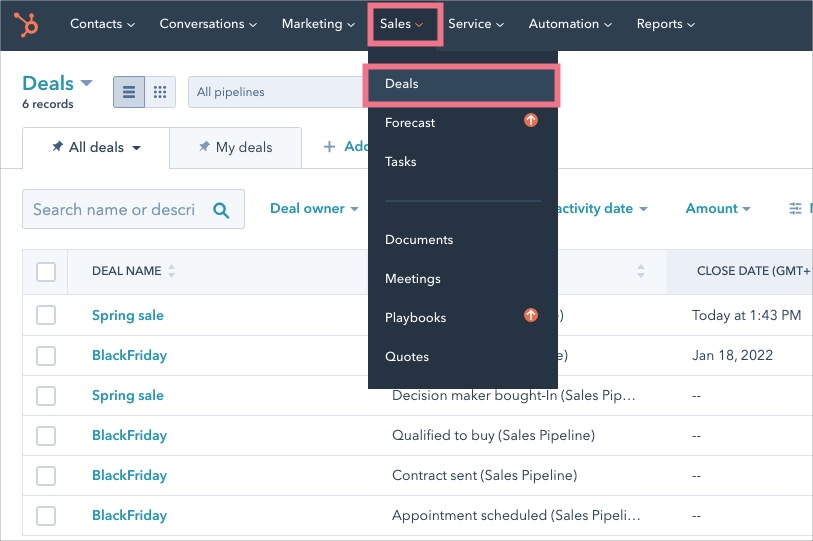Viewport: 813px width, 541px height.
Task: Click the search name or description field
Action: click(114, 210)
